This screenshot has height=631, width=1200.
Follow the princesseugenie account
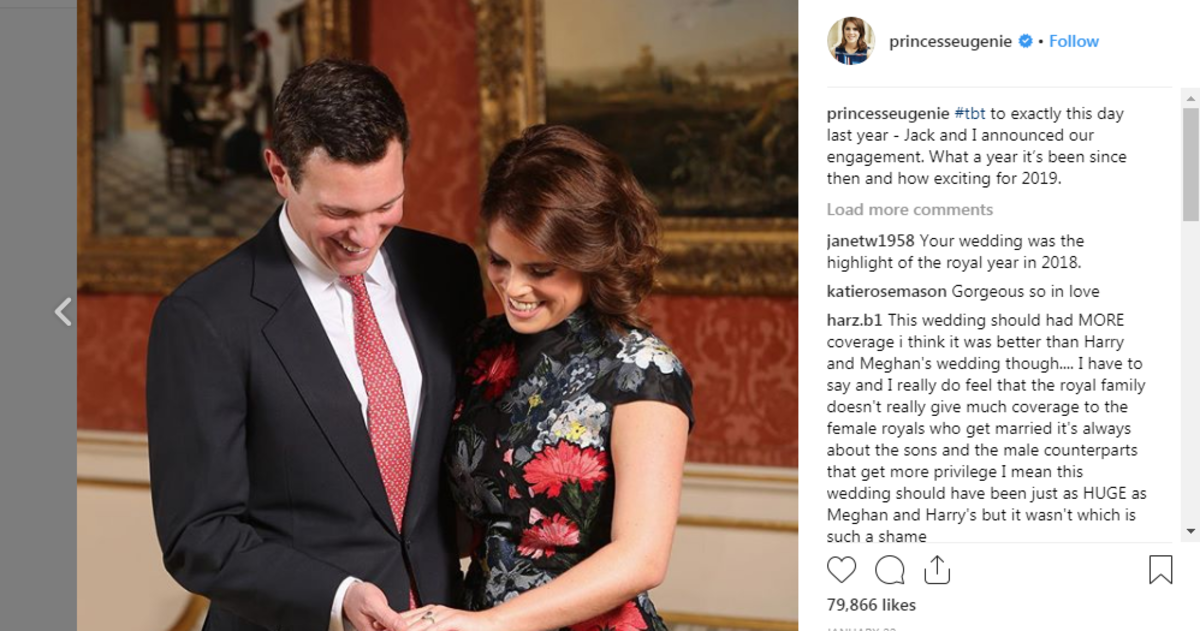pos(1074,41)
